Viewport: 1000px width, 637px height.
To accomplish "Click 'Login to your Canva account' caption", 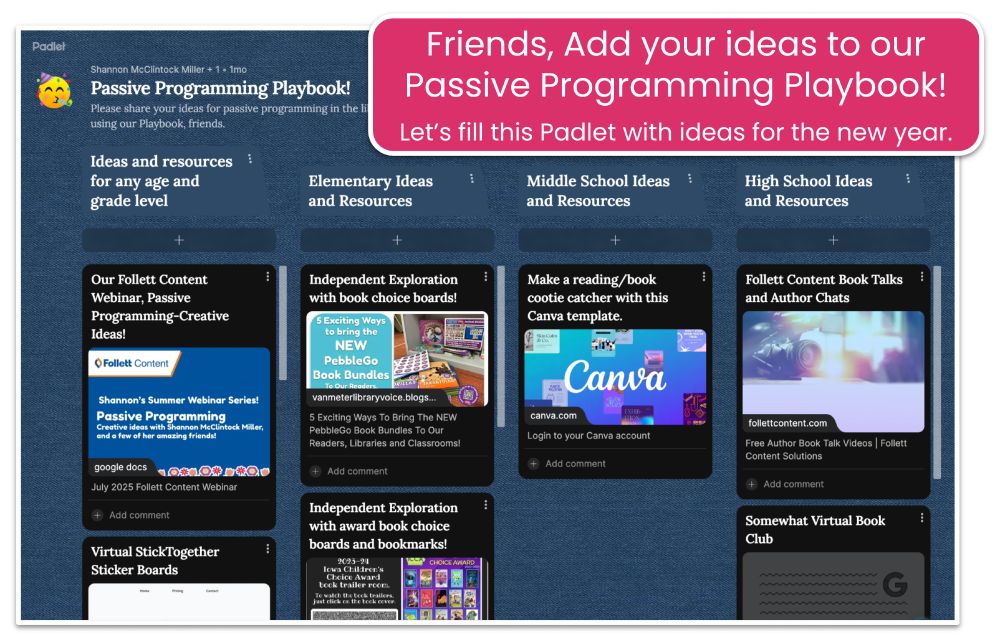I will (x=589, y=436).
